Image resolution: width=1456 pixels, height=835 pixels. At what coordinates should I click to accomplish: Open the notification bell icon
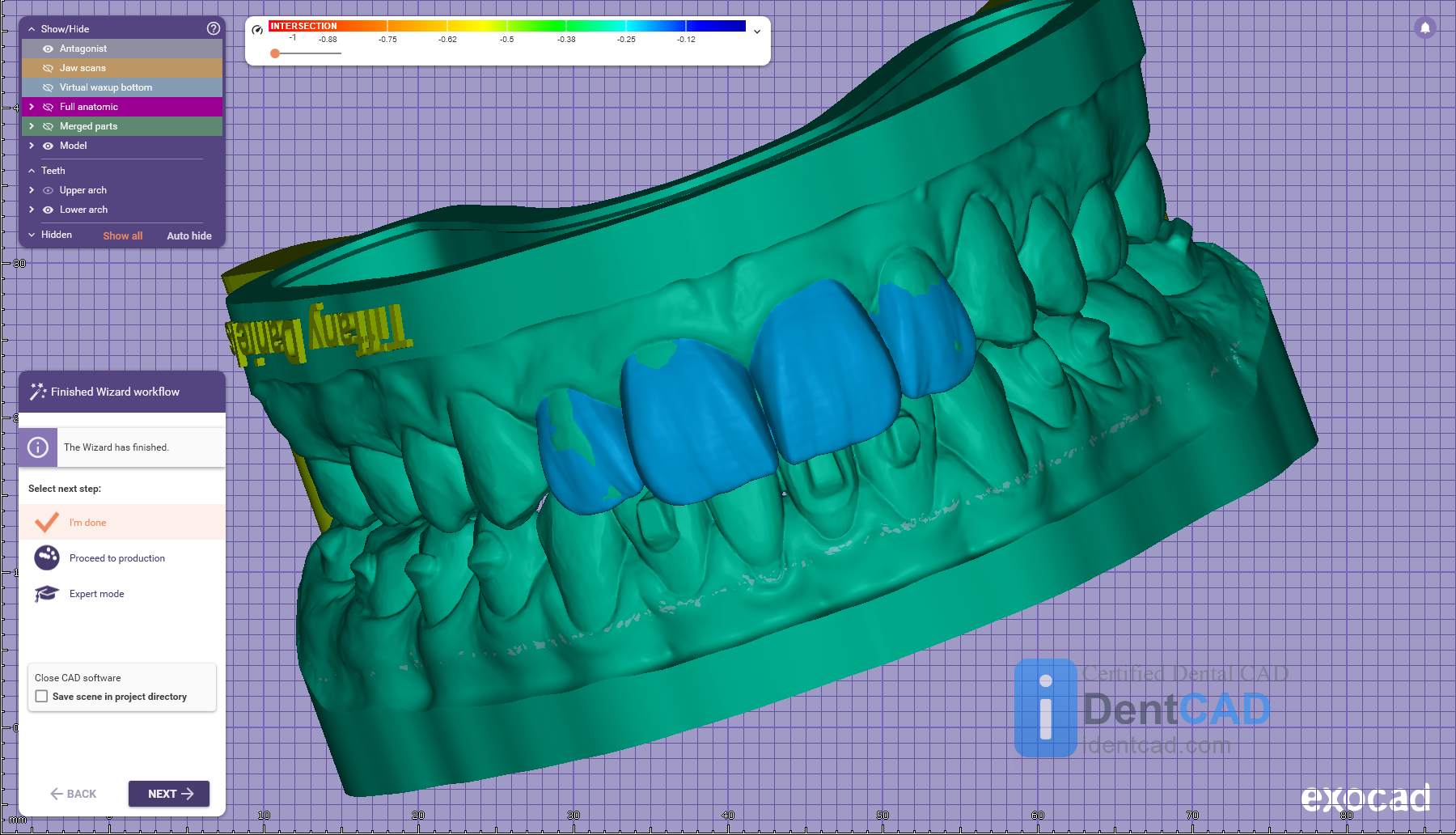[1425, 28]
